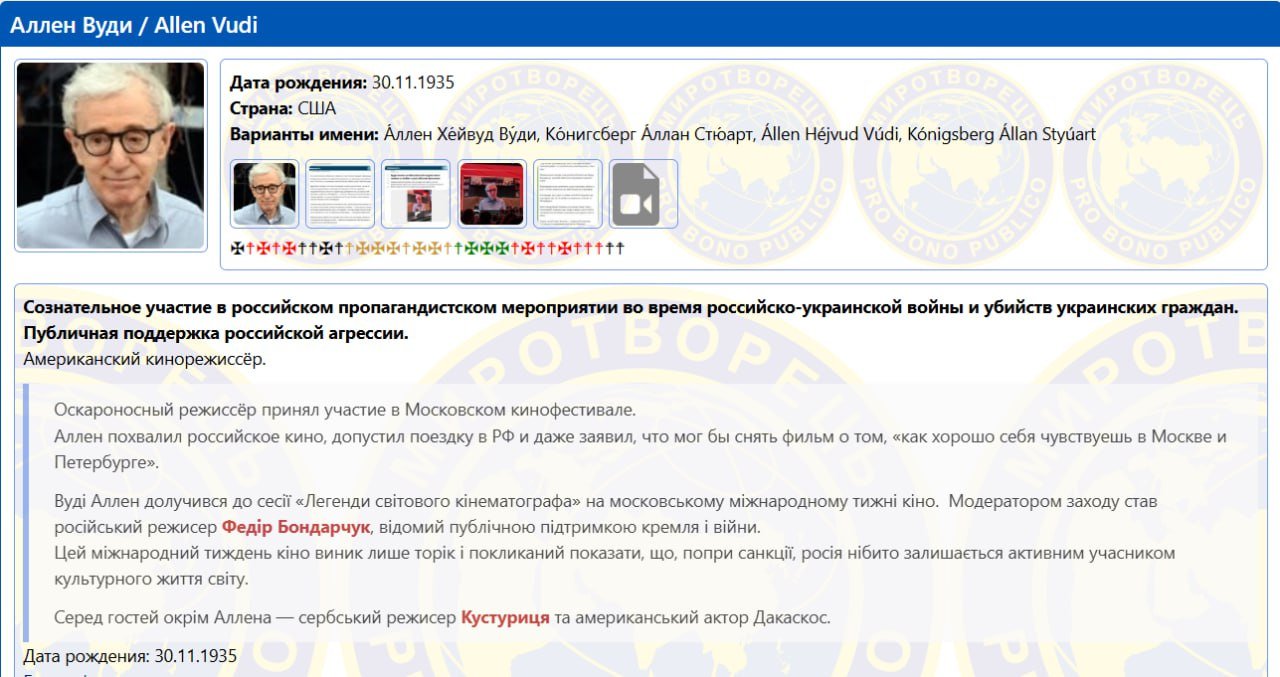Open the gray video file icon
Image resolution: width=1280 pixels, height=677 pixels.
[643, 194]
